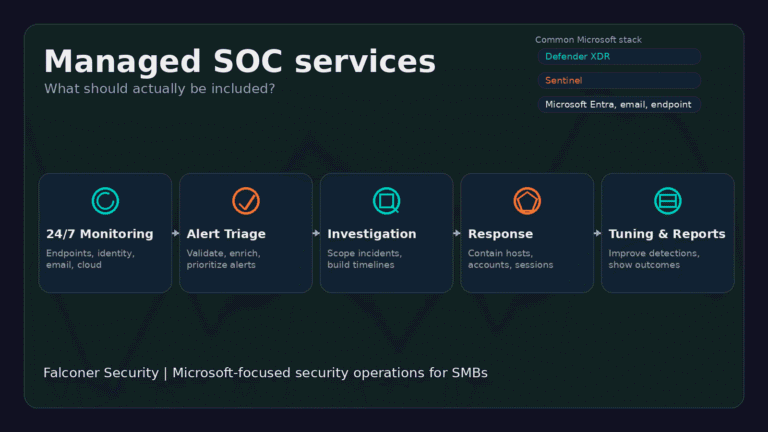Select the Defender XDR pill
The image size is (768, 432).
[x=619, y=56]
